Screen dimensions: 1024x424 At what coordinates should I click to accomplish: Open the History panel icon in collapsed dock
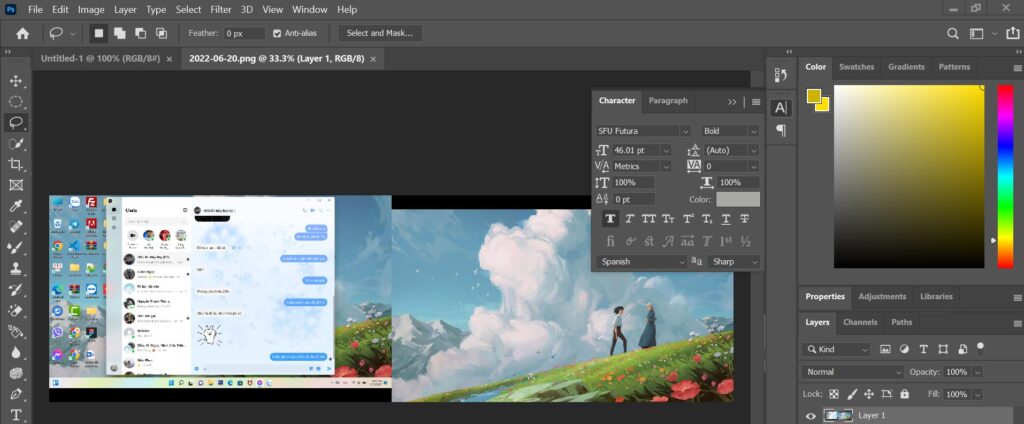point(780,75)
